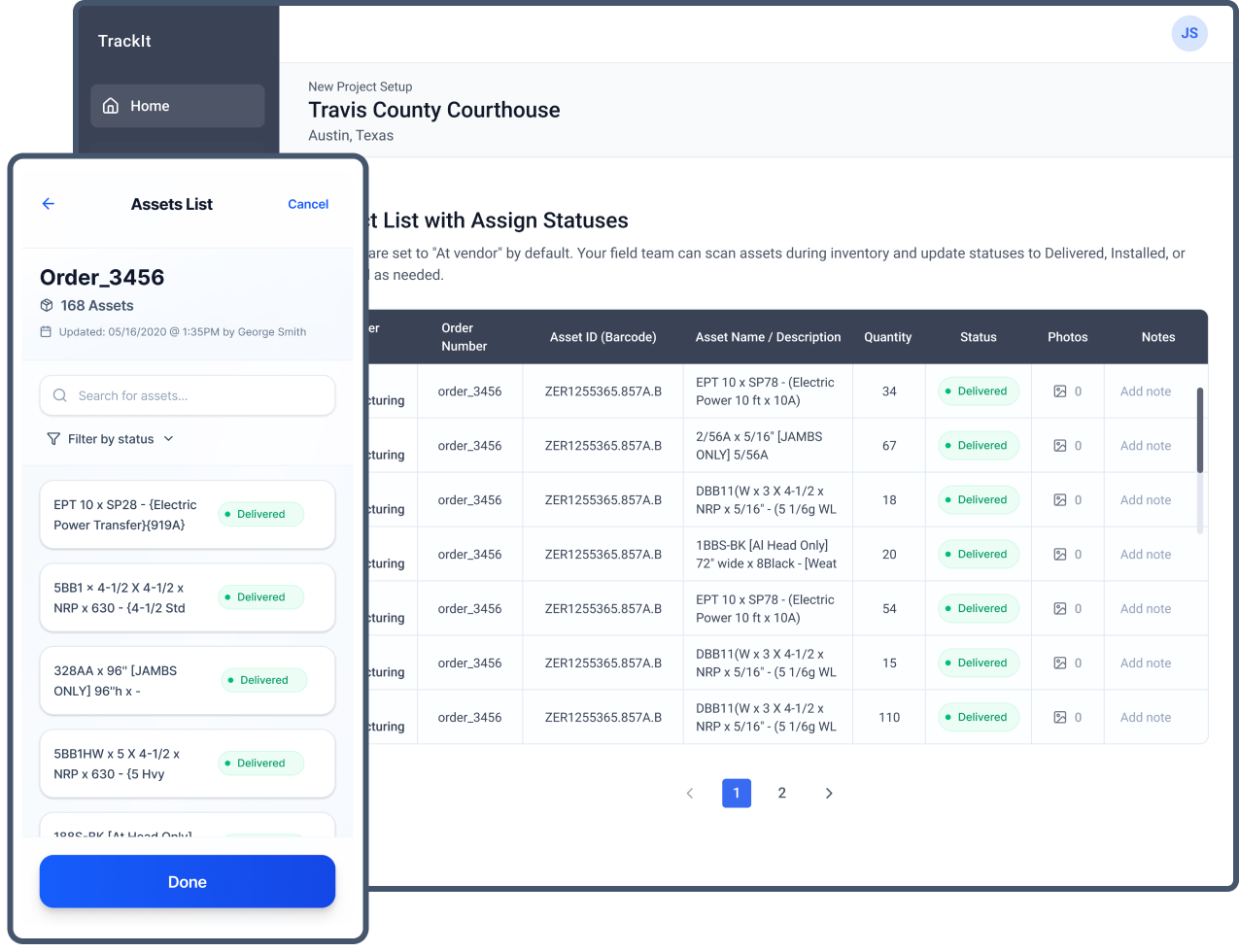Click the search magnifier icon
Viewport: 1239px width, 952px height.
[x=60, y=395]
